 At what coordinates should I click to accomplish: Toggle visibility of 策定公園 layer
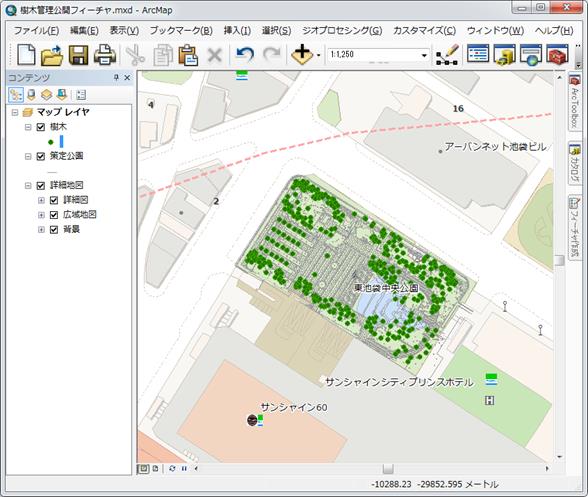click(x=40, y=156)
